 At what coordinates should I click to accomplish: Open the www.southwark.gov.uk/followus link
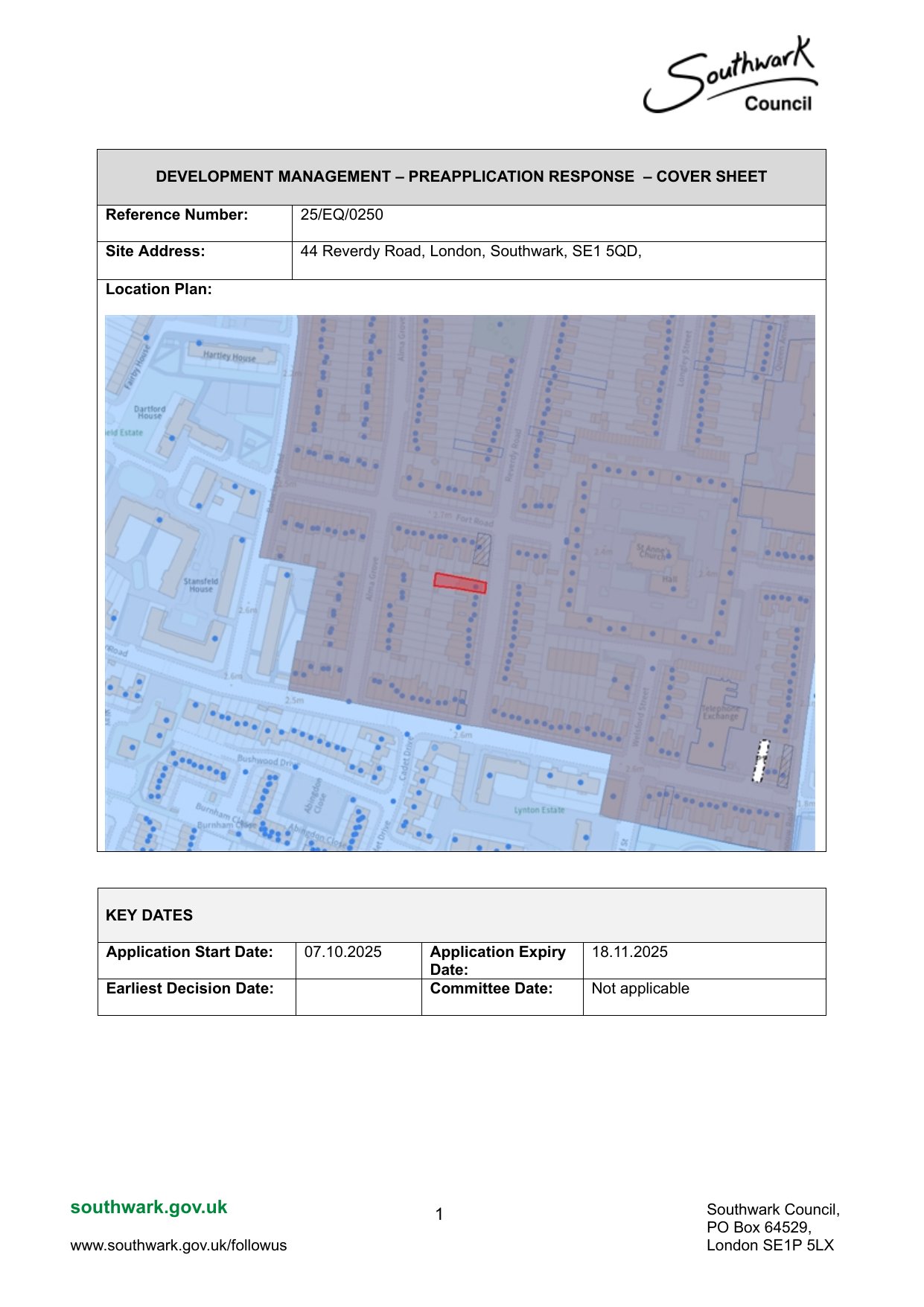point(179,1245)
